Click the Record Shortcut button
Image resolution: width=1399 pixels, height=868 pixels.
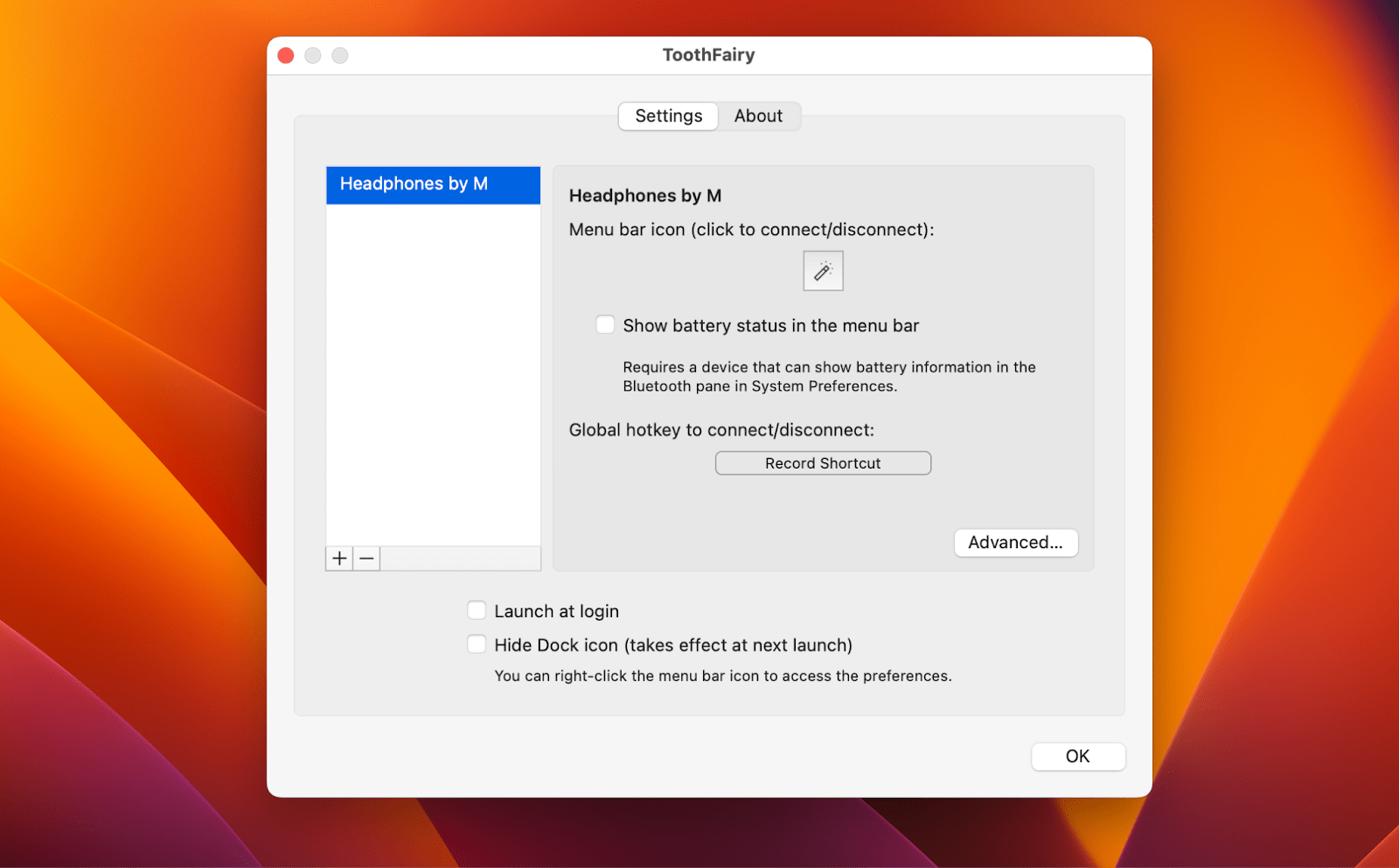tap(822, 462)
